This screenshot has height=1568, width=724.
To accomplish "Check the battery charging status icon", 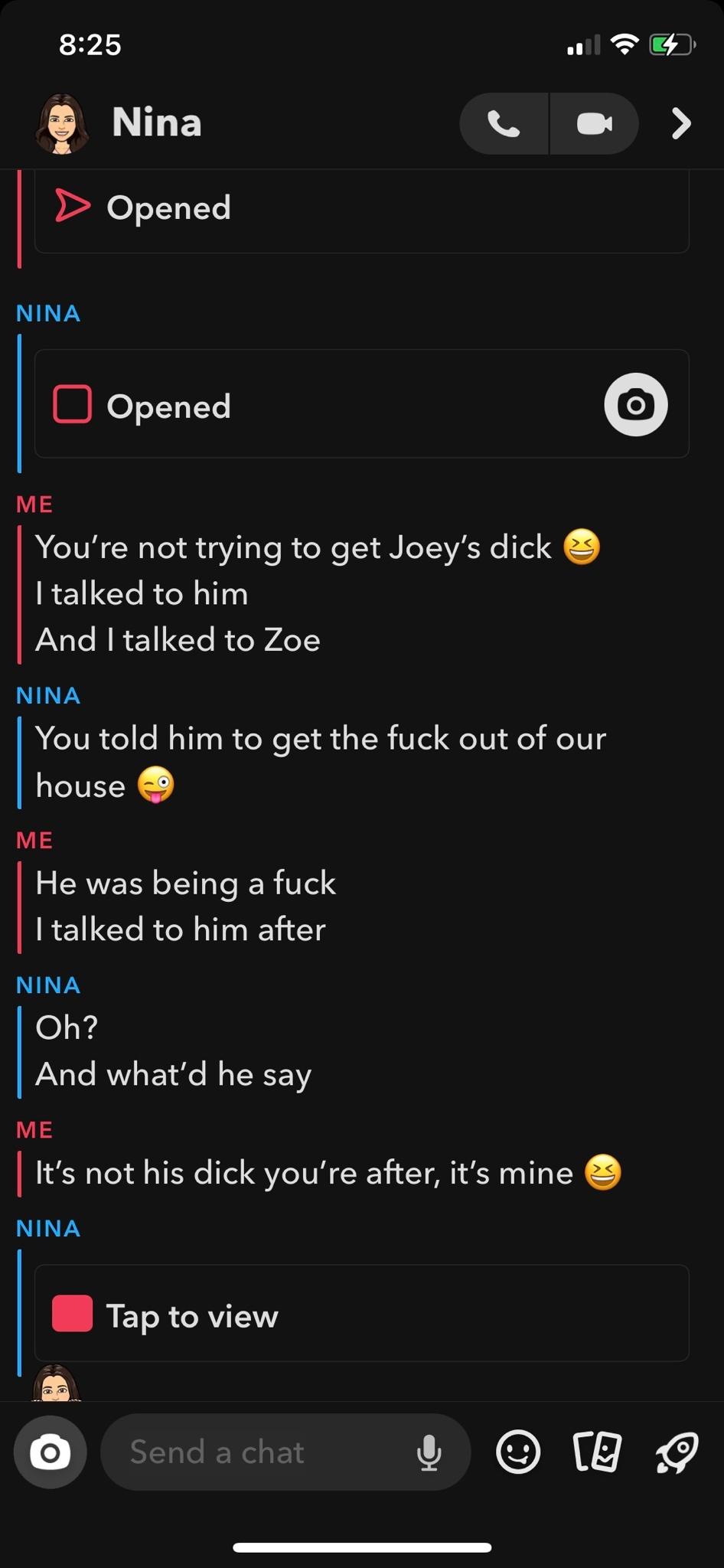I will (671, 45).
